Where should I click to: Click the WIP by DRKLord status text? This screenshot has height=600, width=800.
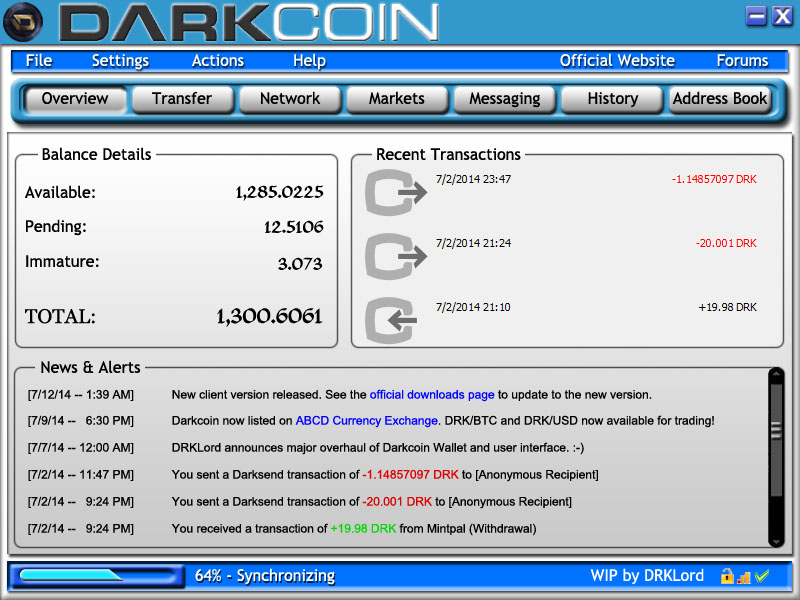[x=647, y=576]
